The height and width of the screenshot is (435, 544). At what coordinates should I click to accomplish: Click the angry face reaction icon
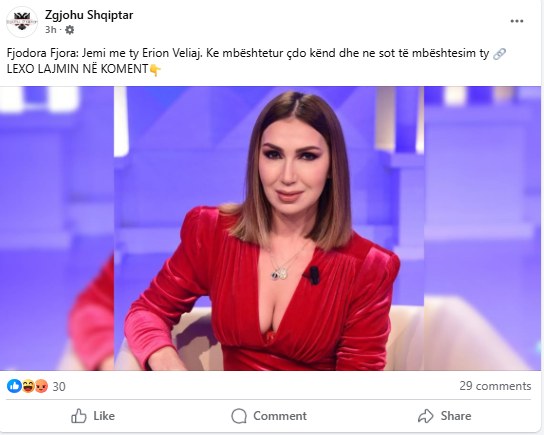pos(41,386)
